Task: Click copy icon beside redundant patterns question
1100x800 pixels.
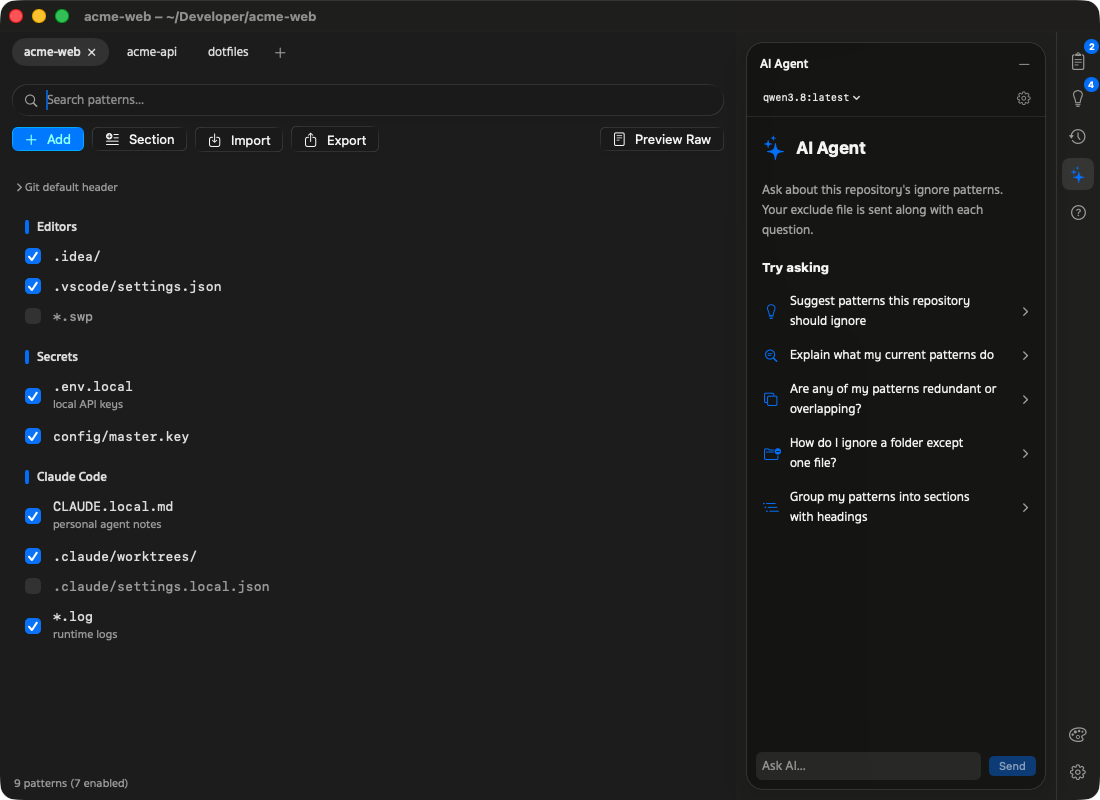Action: [770, 399]
